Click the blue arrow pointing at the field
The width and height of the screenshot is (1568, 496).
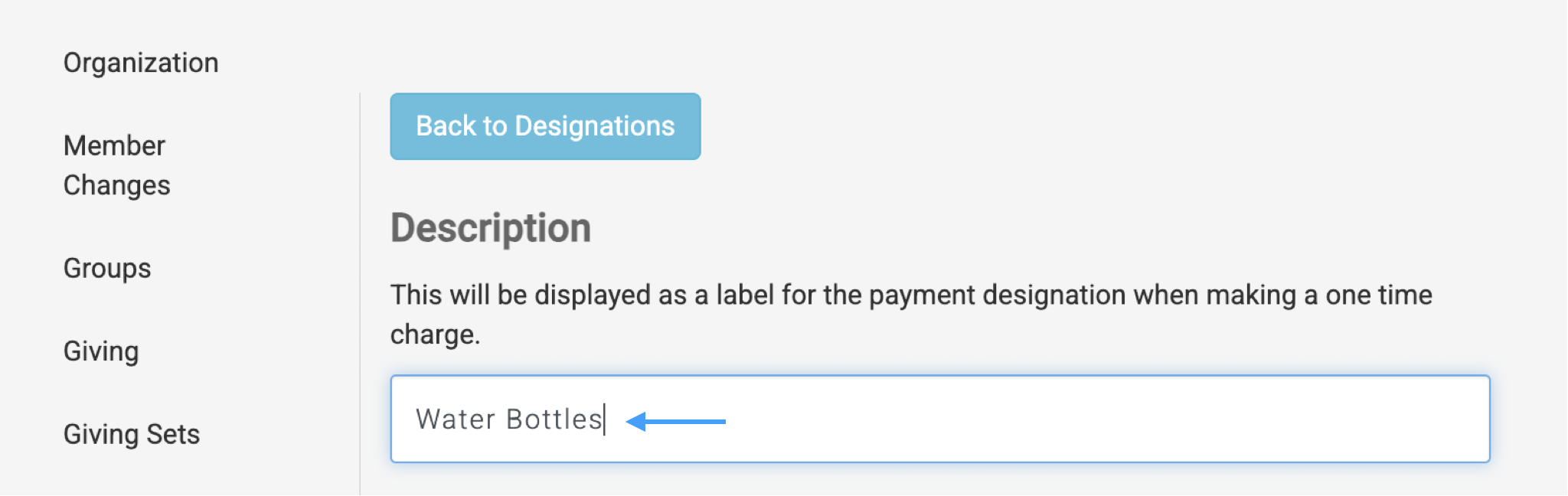[x=675, y=421]
